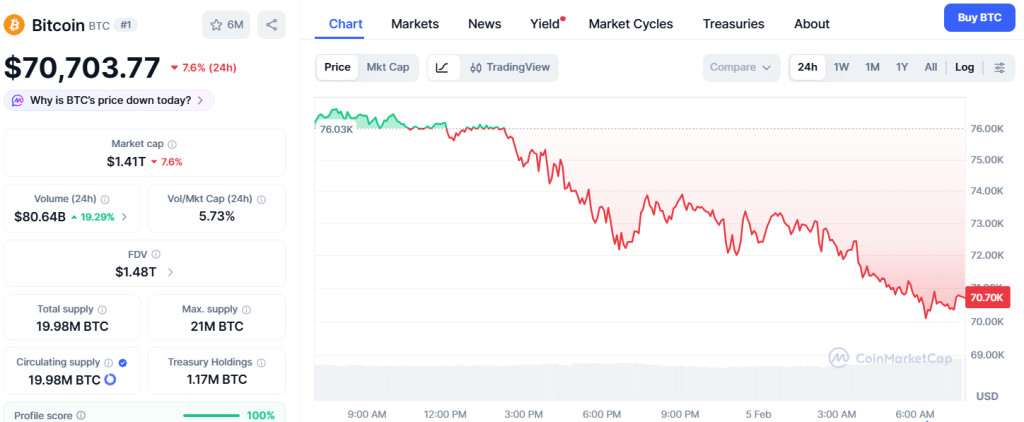Open the Compare dropdown
Image resolution: width=1024 pixels, height=422 pixels.
pyautogui.click(x=741, y=67)
